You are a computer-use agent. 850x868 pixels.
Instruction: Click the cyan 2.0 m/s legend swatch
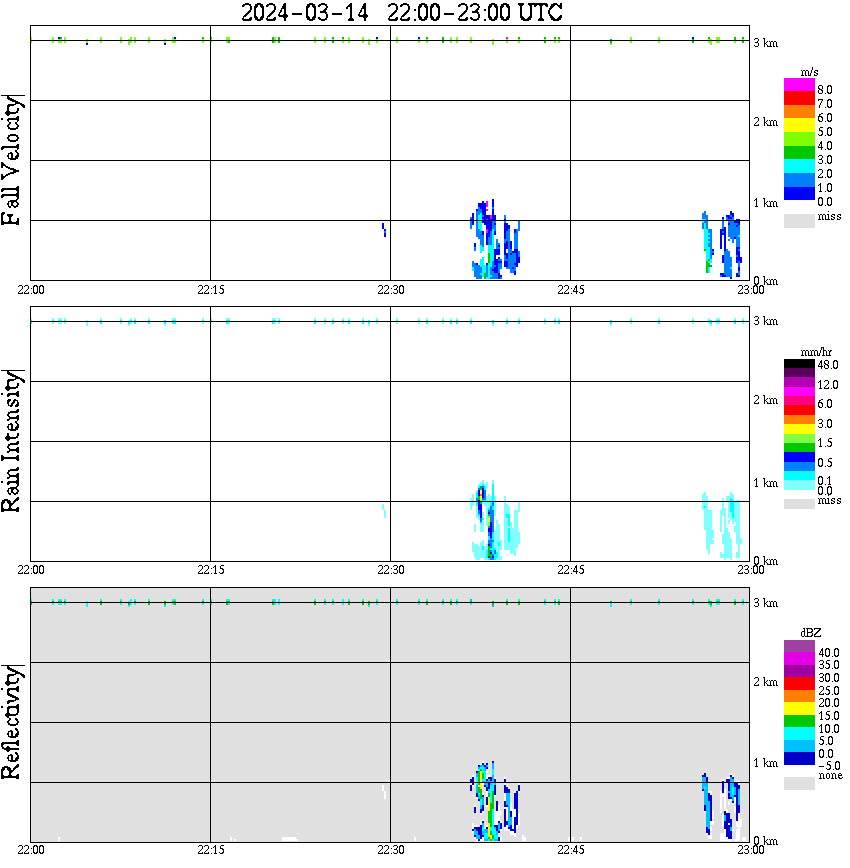click(799, 167)
